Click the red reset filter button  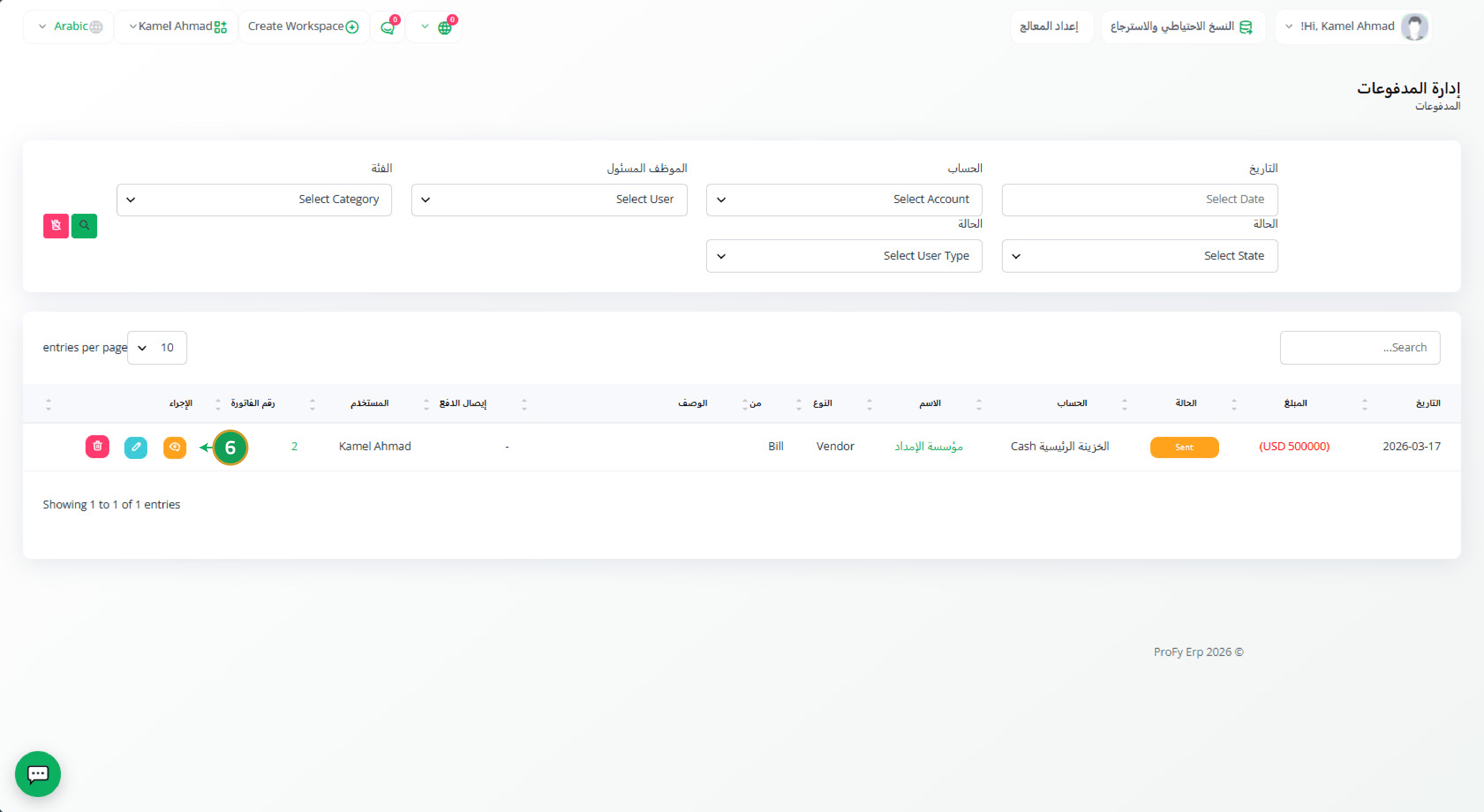point(56,226)
